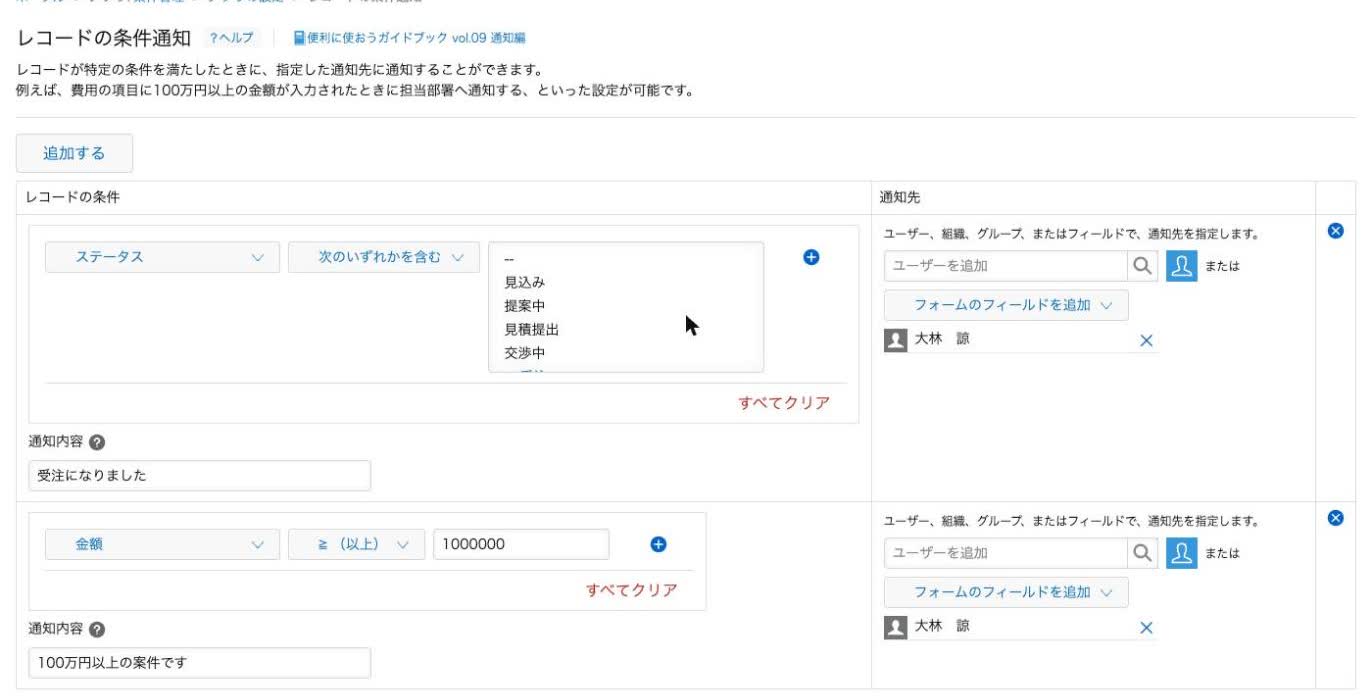Open the user picker icon in the first notification
This screenshot has width=1372, height=700.
coord(1182,266)
